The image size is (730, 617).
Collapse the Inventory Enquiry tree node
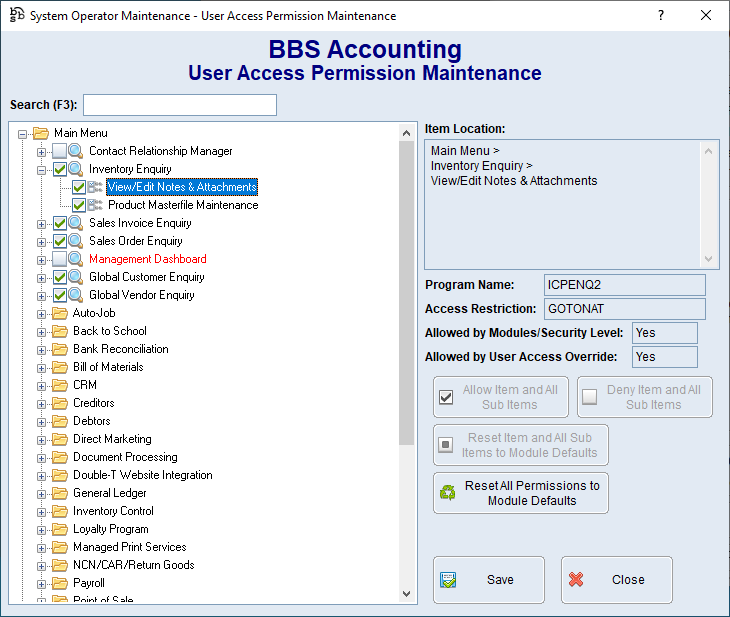41,169
